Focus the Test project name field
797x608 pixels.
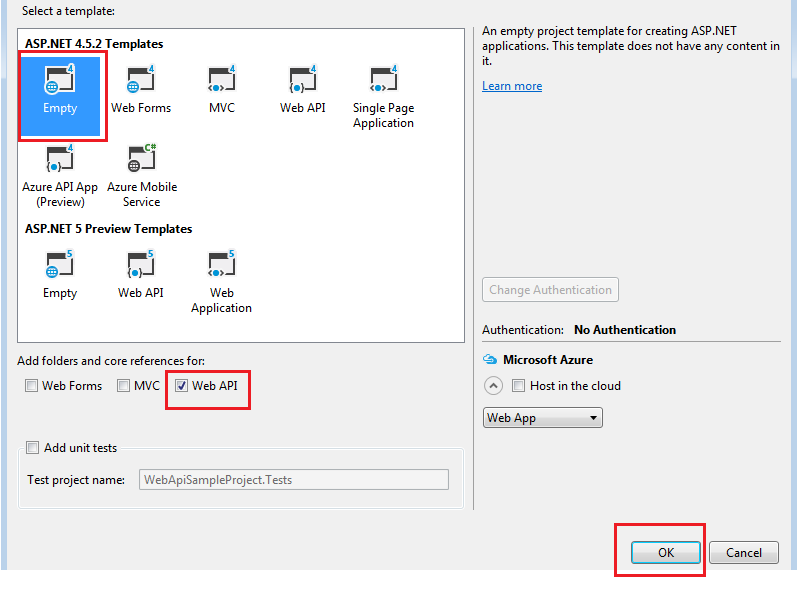coord(294,480)
